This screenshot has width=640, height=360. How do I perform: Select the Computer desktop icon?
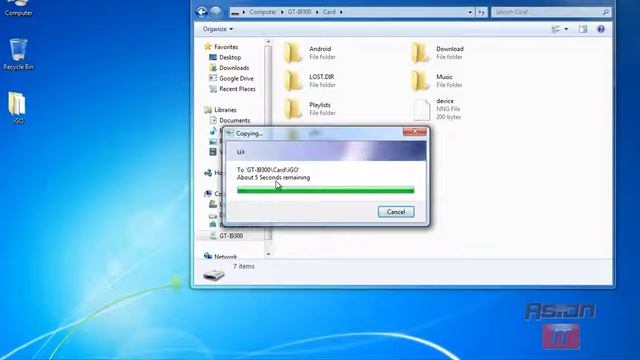[x=18, y=8]
